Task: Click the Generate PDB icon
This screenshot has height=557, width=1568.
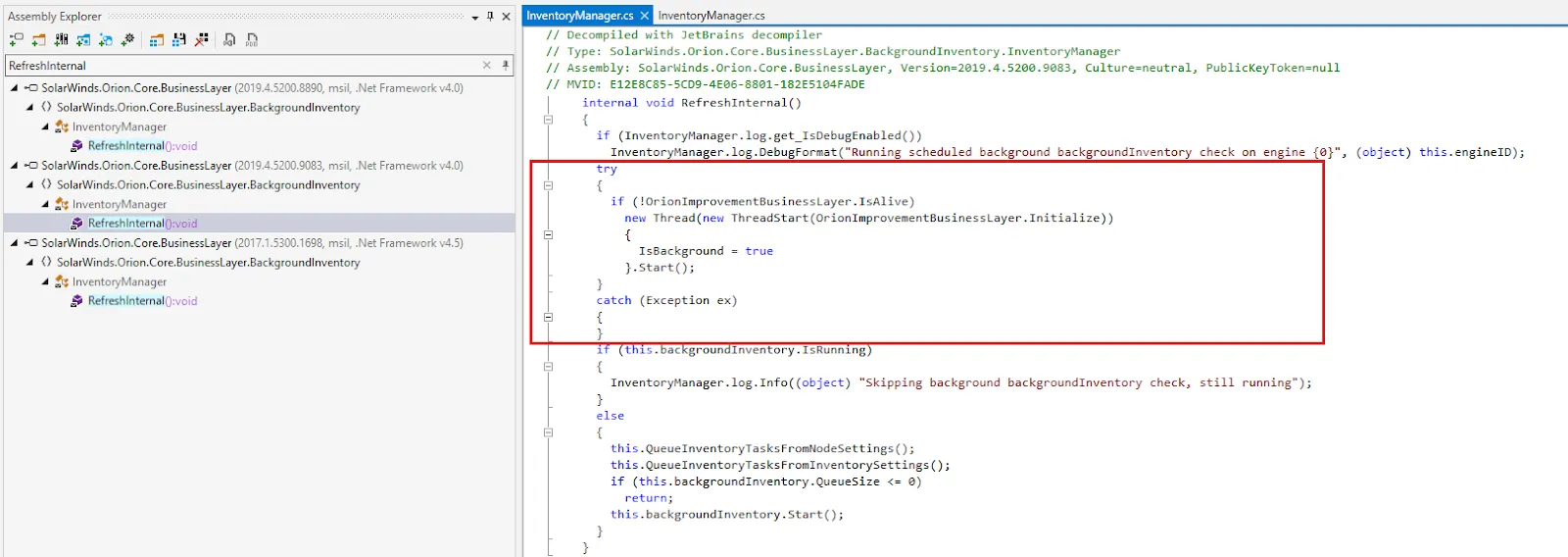Action: click(252, 40)
